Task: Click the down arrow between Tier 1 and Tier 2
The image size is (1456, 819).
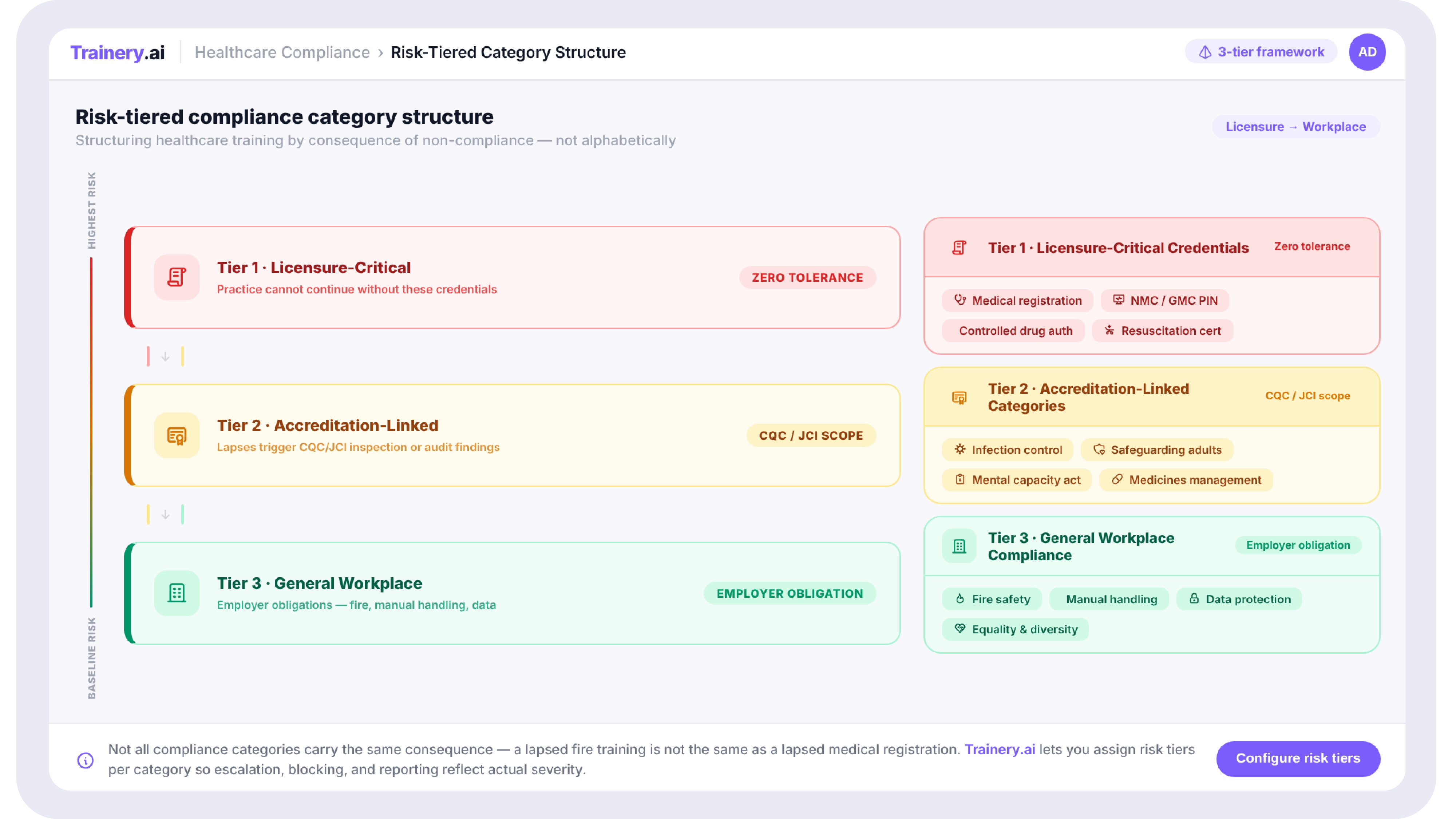Action: (x=165, y=357)
